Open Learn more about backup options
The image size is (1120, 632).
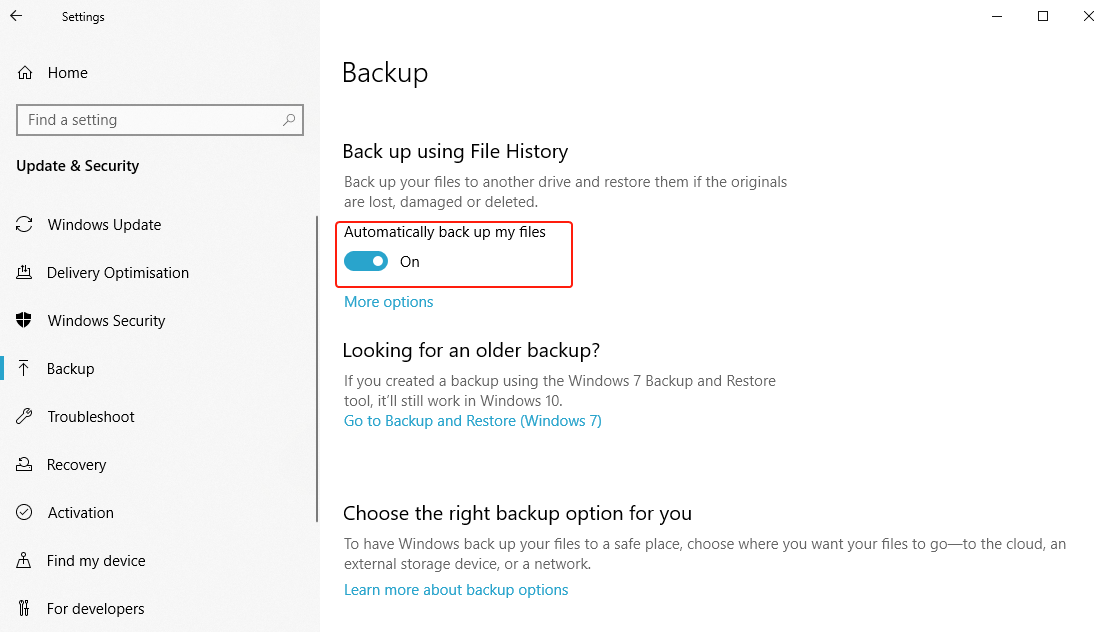(456, 589)
